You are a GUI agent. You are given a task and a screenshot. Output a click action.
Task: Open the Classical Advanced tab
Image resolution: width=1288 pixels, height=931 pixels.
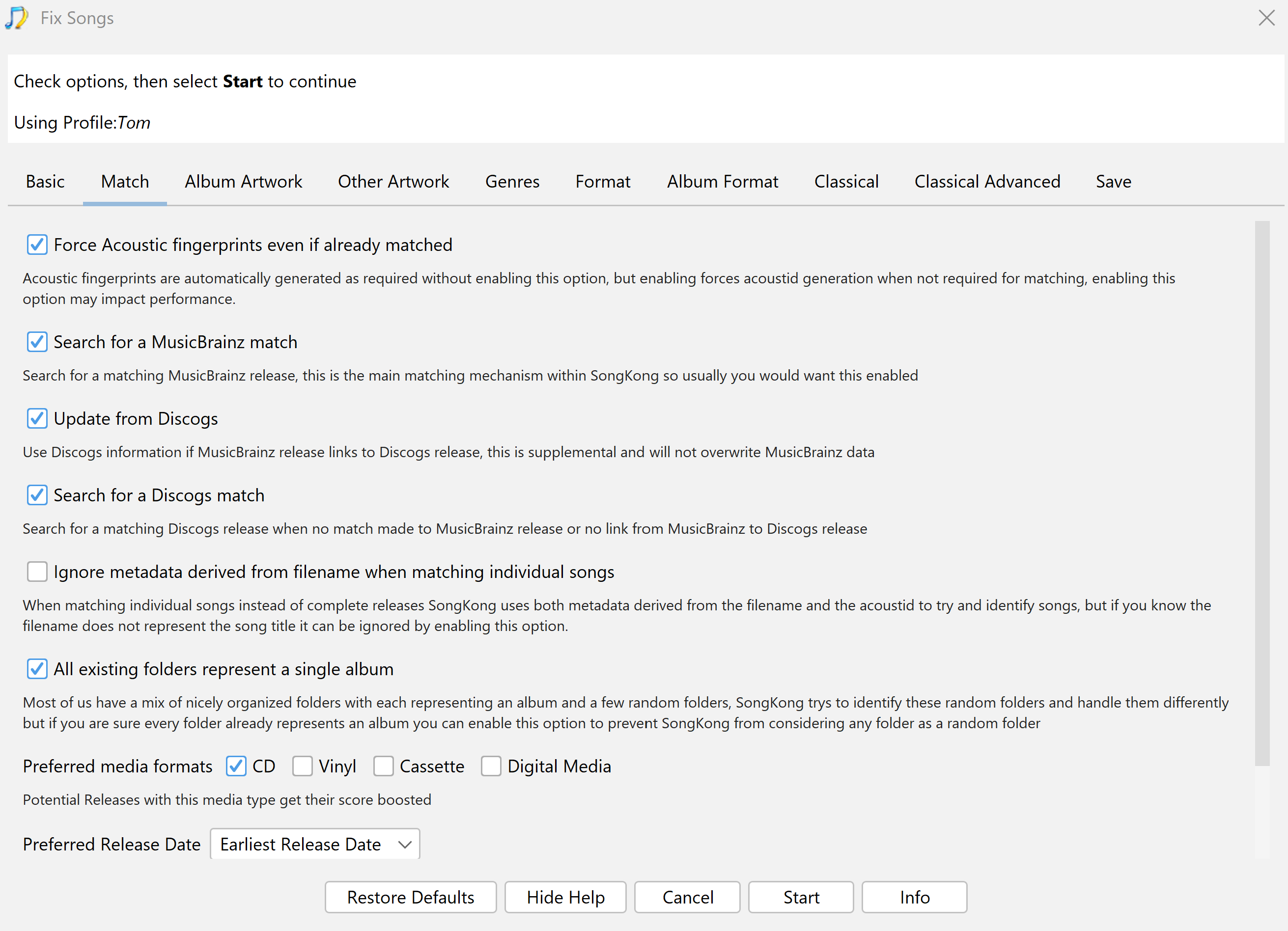[x=987, y=182]
